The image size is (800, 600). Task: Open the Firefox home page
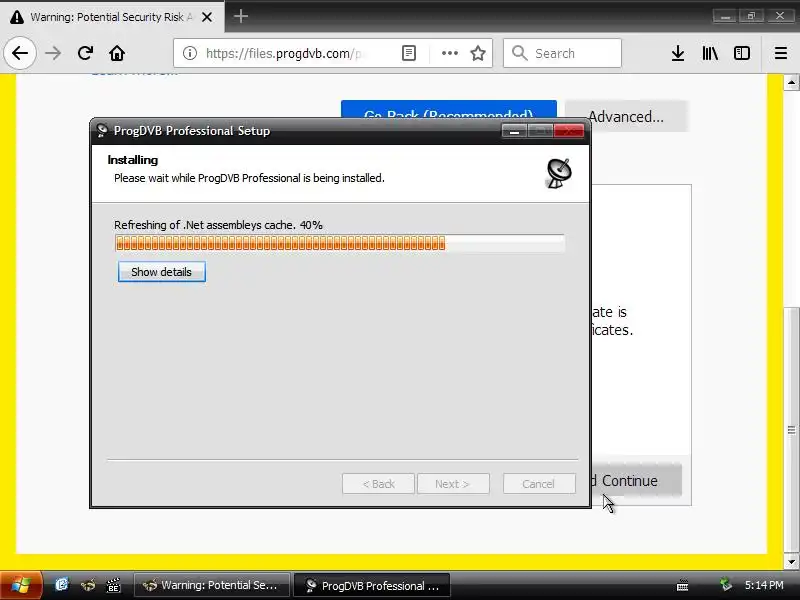coord(117,53)
